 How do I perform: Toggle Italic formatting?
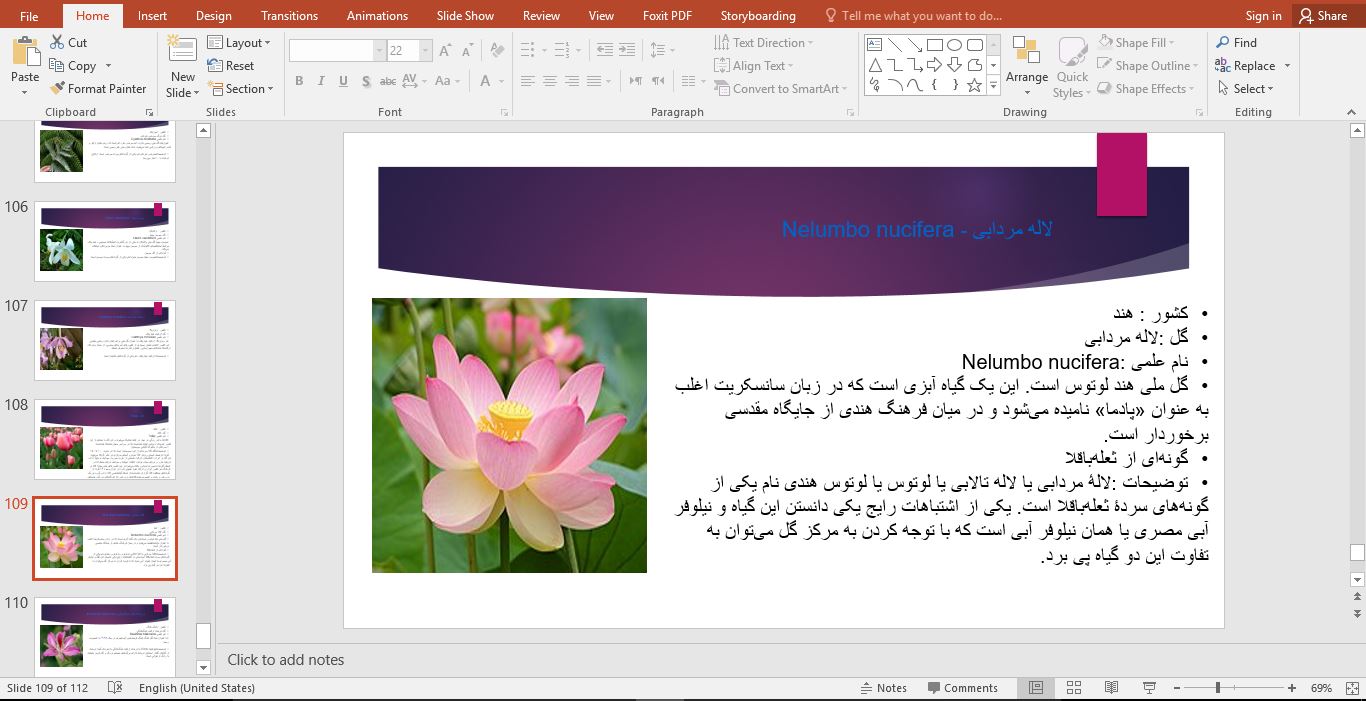pyautogui.click(x=321, y=81)
